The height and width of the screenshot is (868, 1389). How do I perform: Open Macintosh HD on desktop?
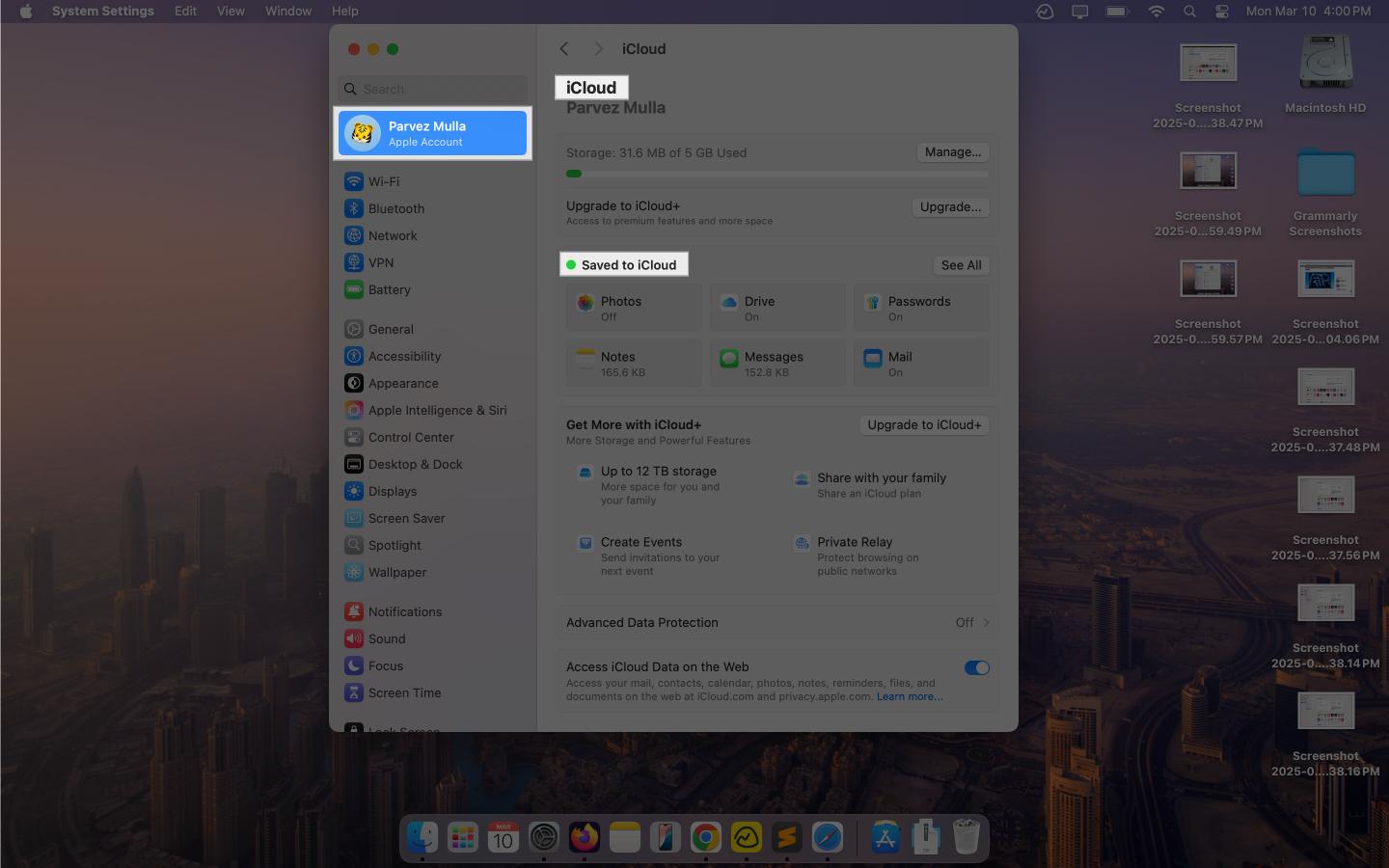click(1325, 75)
